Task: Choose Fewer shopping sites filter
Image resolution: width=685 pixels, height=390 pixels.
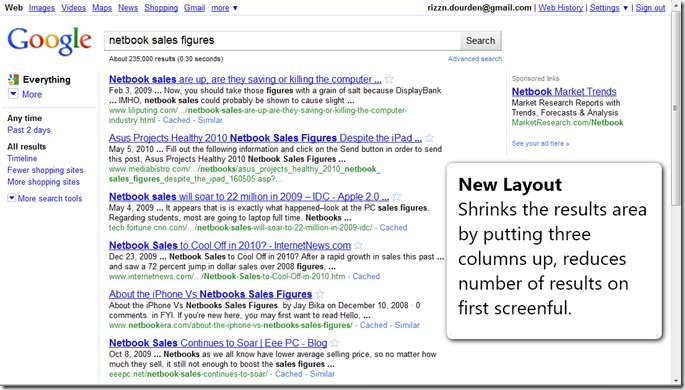Action: tap(45, 170)
